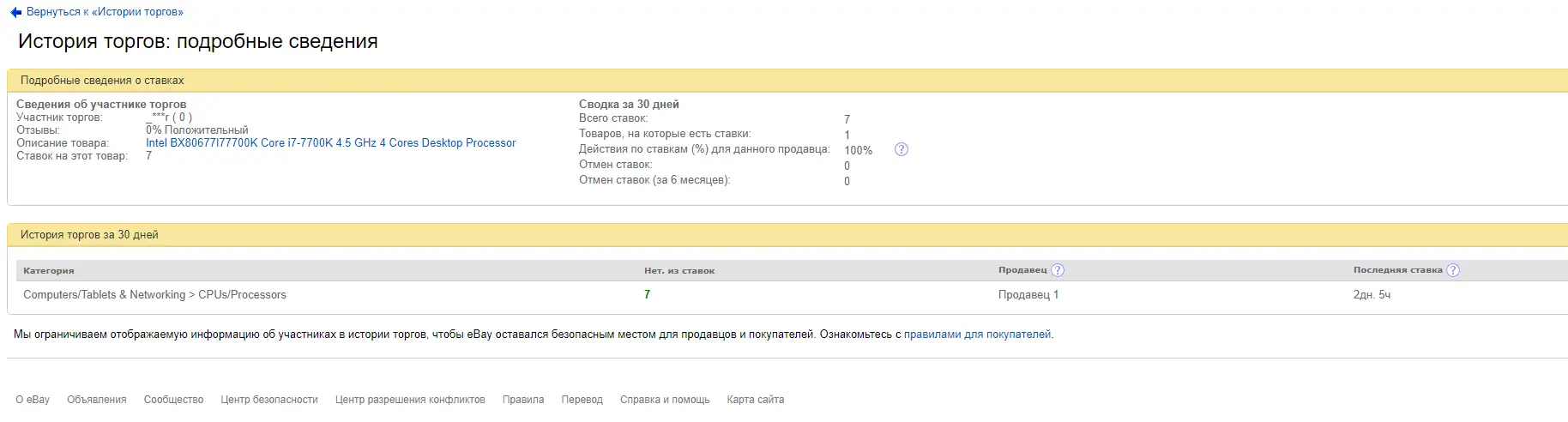Go back to «Истории торгов» link
Viewport: 1568px width, 422px height.
[105, 13]
